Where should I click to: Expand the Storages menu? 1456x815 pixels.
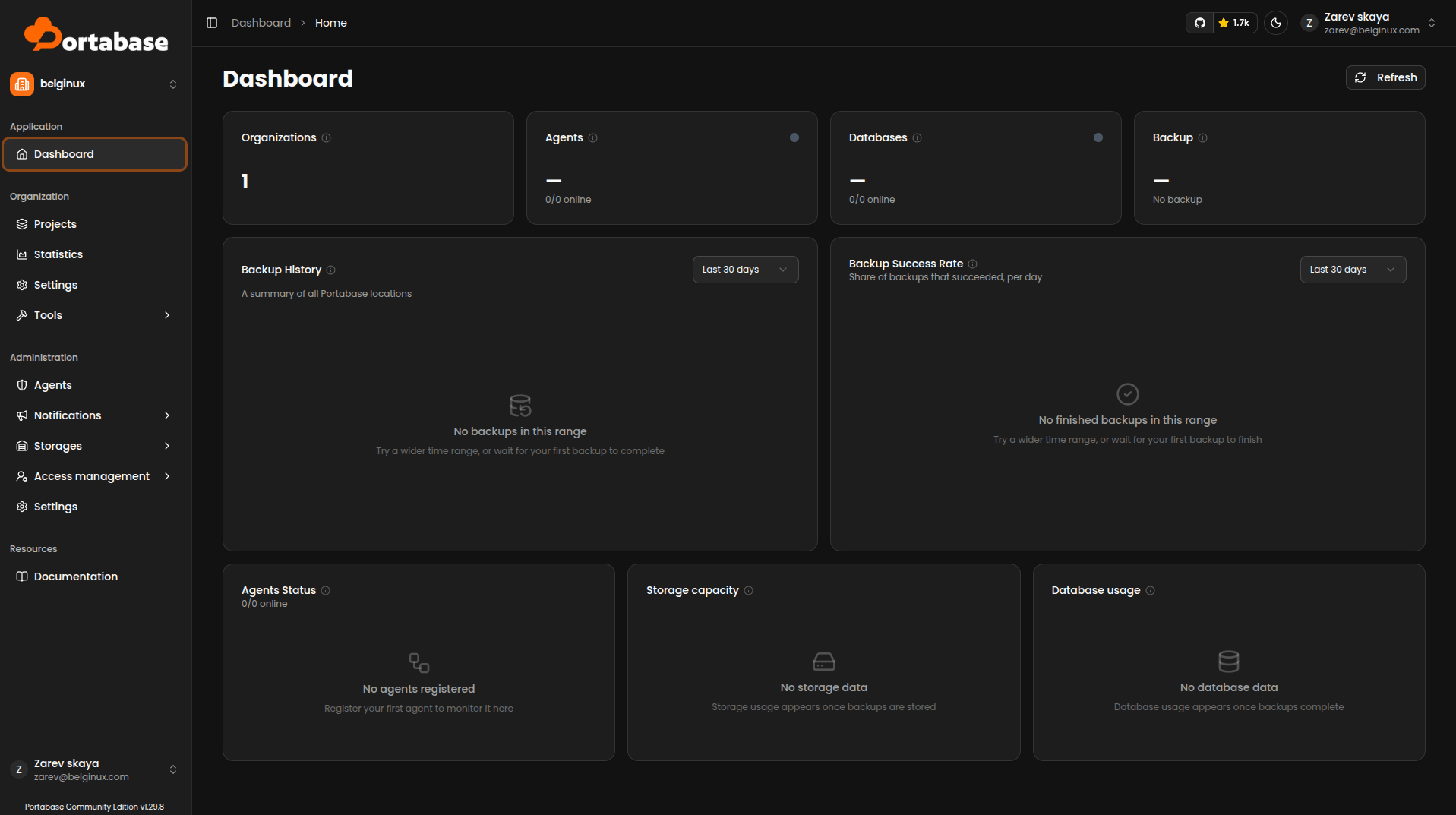coord(95,446)
